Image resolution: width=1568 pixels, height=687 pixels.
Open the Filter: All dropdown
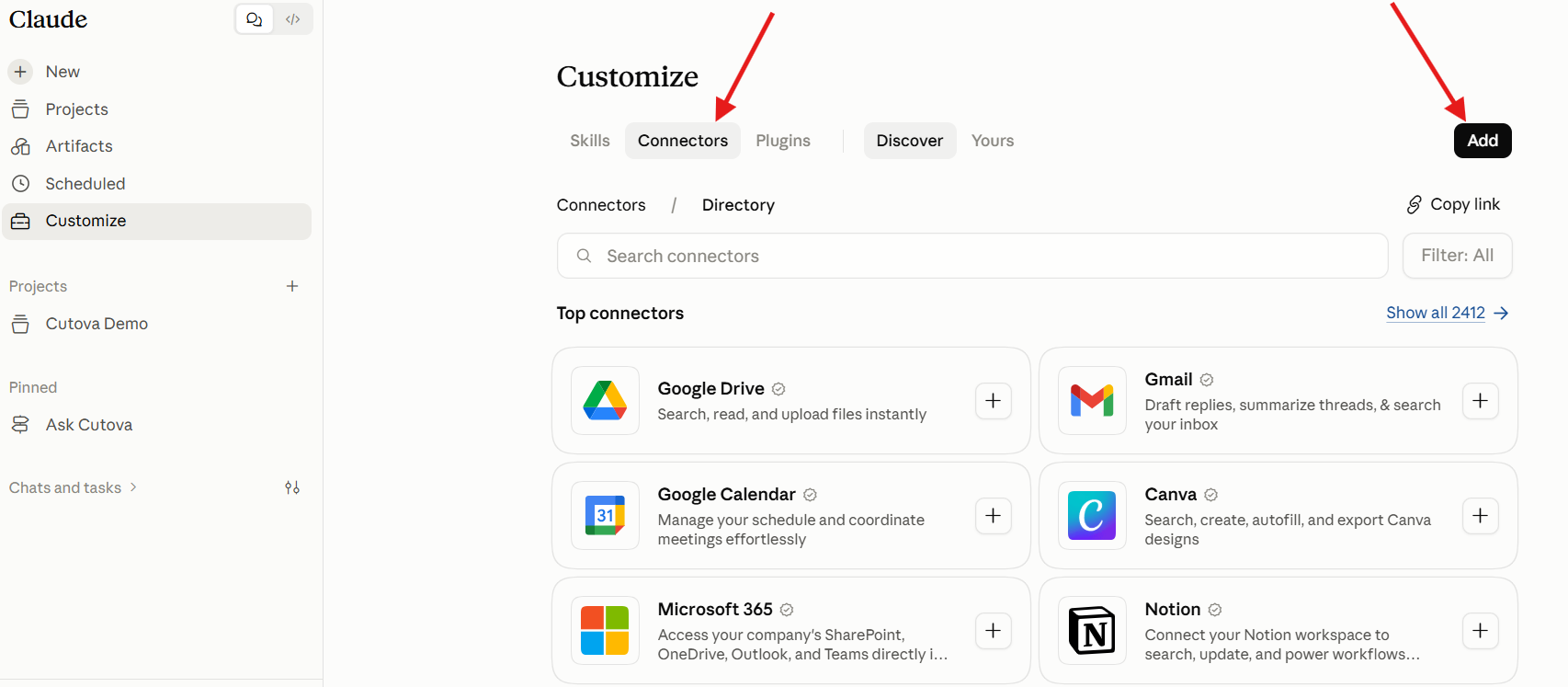click(1457, 256)
